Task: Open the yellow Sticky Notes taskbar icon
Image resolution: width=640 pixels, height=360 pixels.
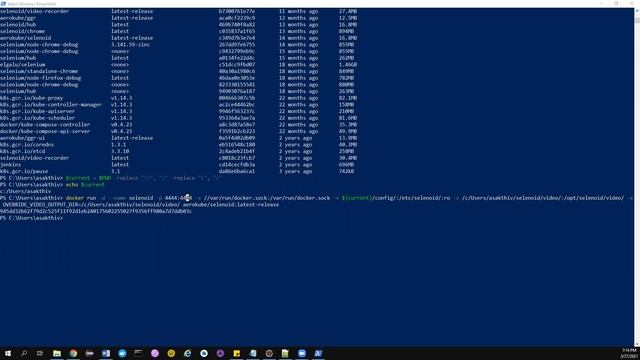Action: pos(236,353)
